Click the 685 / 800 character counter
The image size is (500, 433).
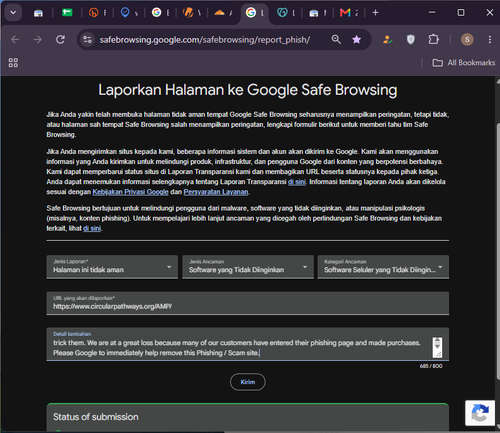[x=431, y=366]
